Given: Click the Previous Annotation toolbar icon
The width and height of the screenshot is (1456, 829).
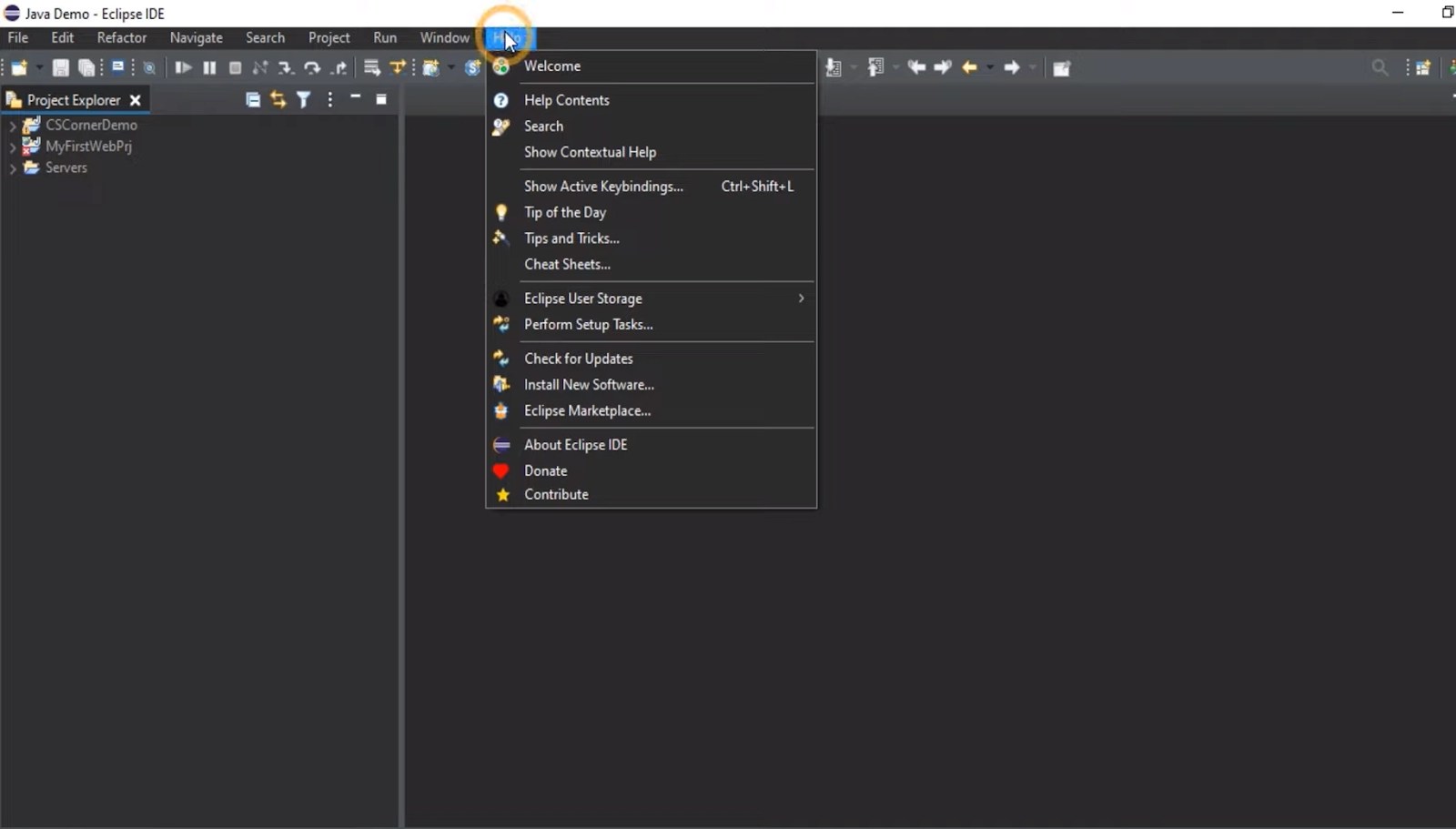Looking at the screenshot, I should 875,67.
